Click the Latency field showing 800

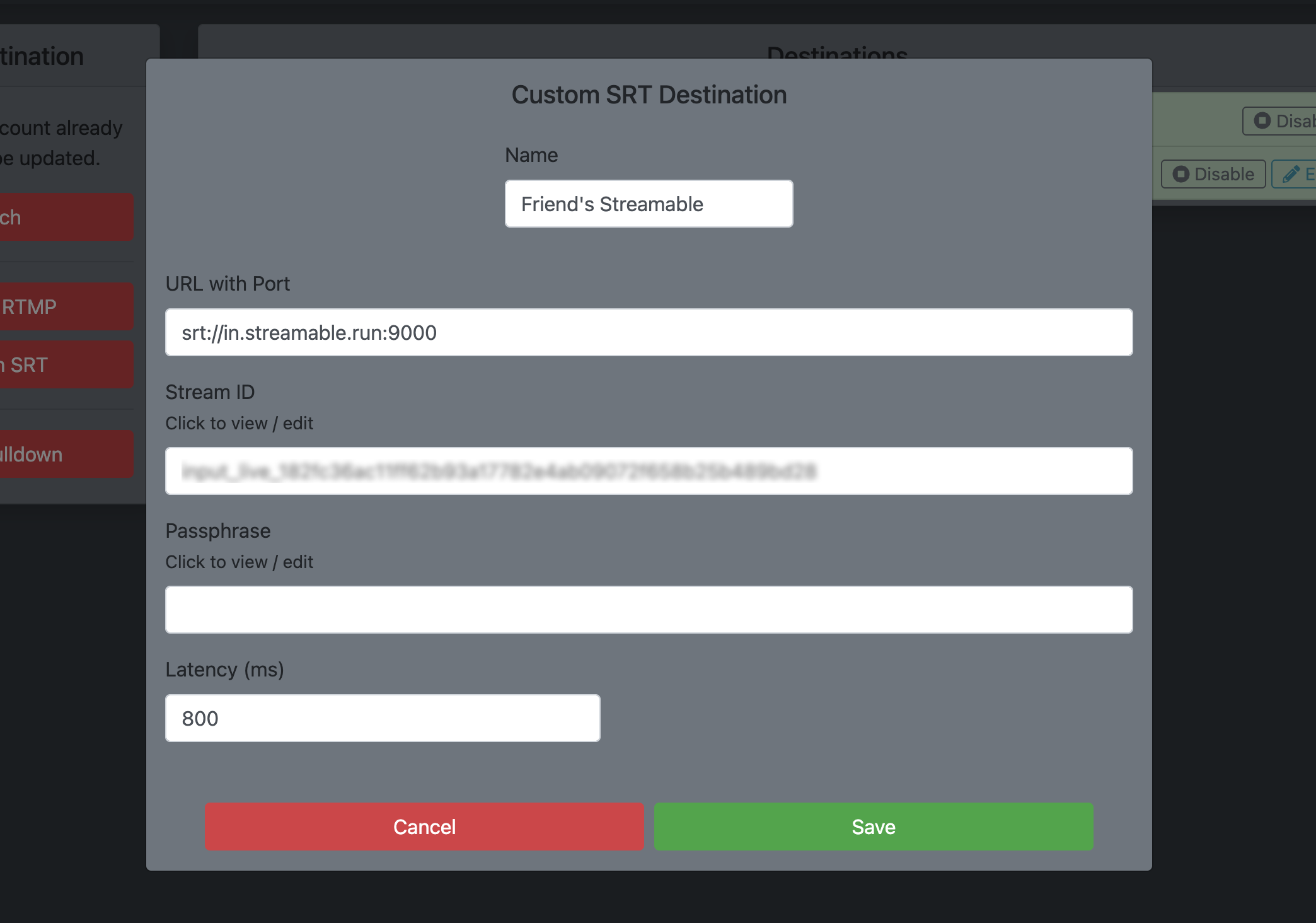pos(382,717)
